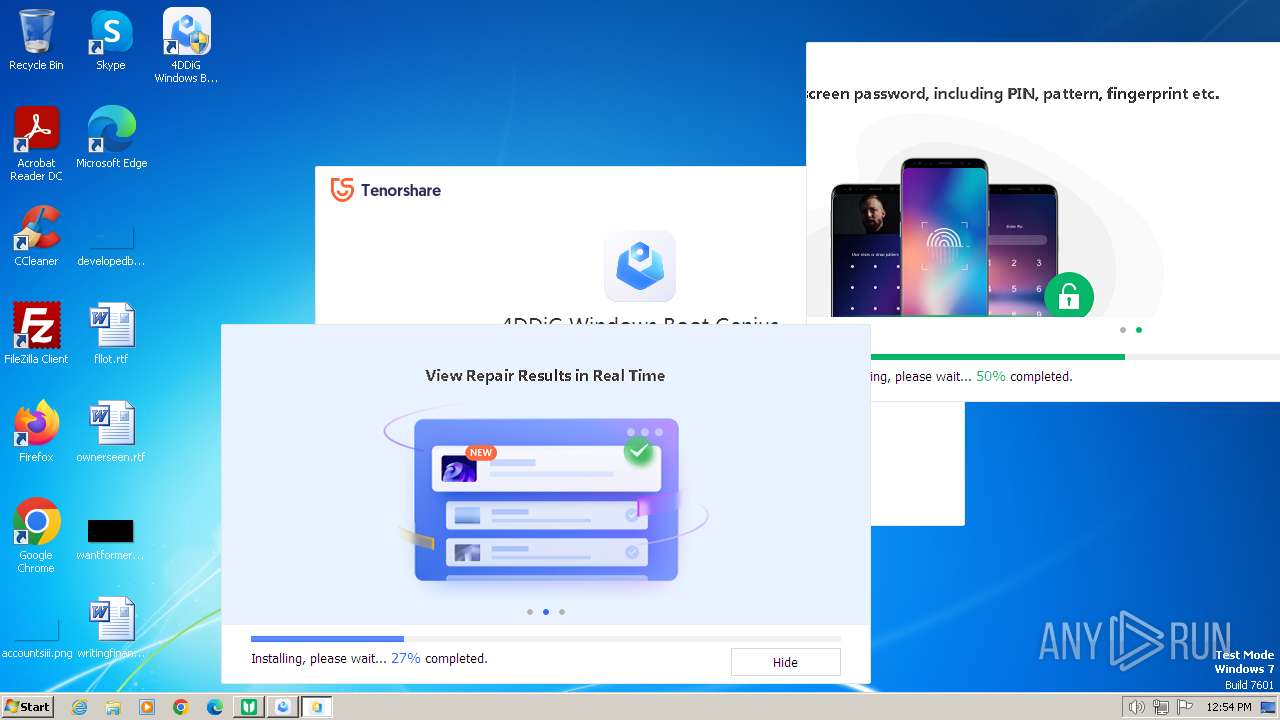Image resolution: width=1280 pixels, height=720 pixels.
Task: Open Acrobat Reader DC shortcut
Action: 36,144
